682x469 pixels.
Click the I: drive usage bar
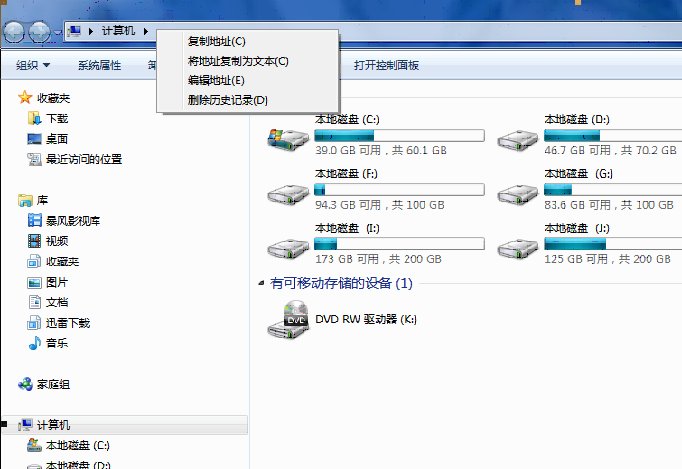click(399, 244)
